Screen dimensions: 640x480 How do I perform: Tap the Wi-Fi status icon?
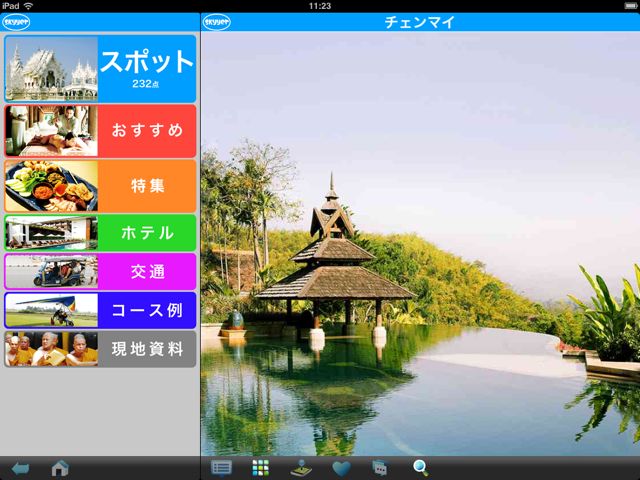(28, 6)
